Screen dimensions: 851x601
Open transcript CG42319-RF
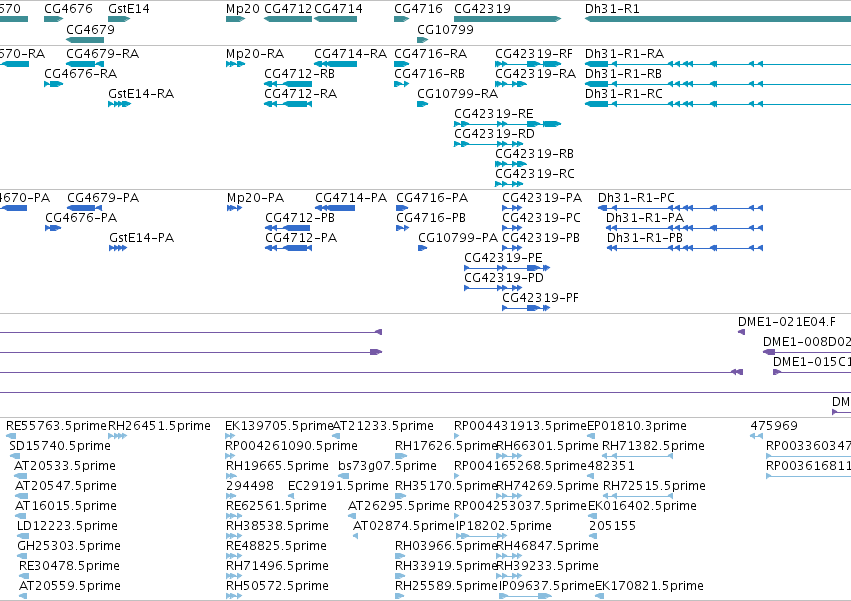point(534,54)
